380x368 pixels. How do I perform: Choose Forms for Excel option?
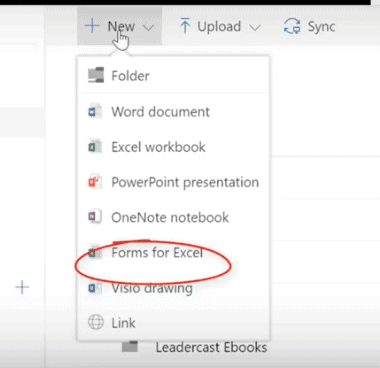(x=173, y=253)
